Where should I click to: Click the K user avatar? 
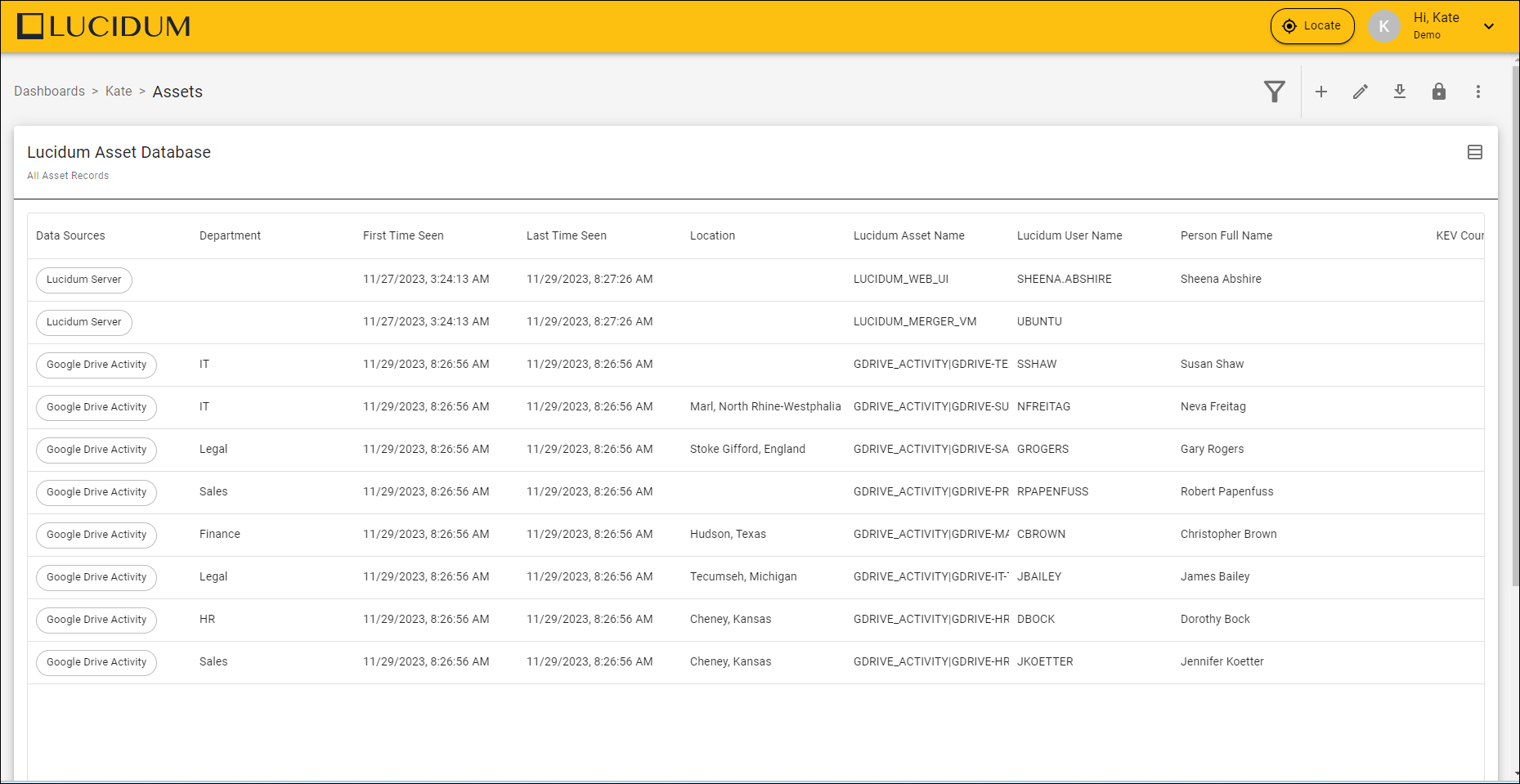[x=1384, y=26]
